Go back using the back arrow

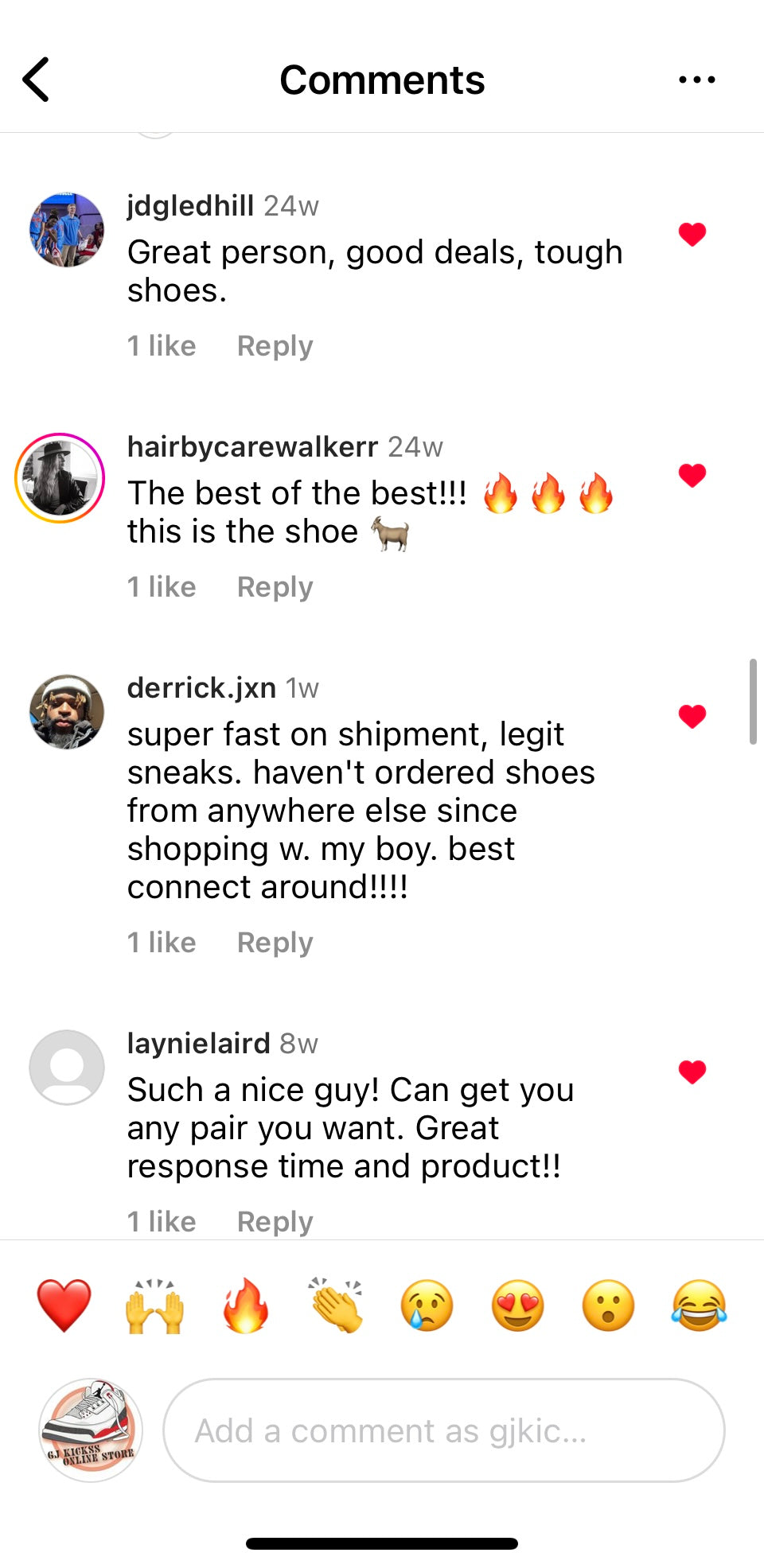(x=36, y=80)
